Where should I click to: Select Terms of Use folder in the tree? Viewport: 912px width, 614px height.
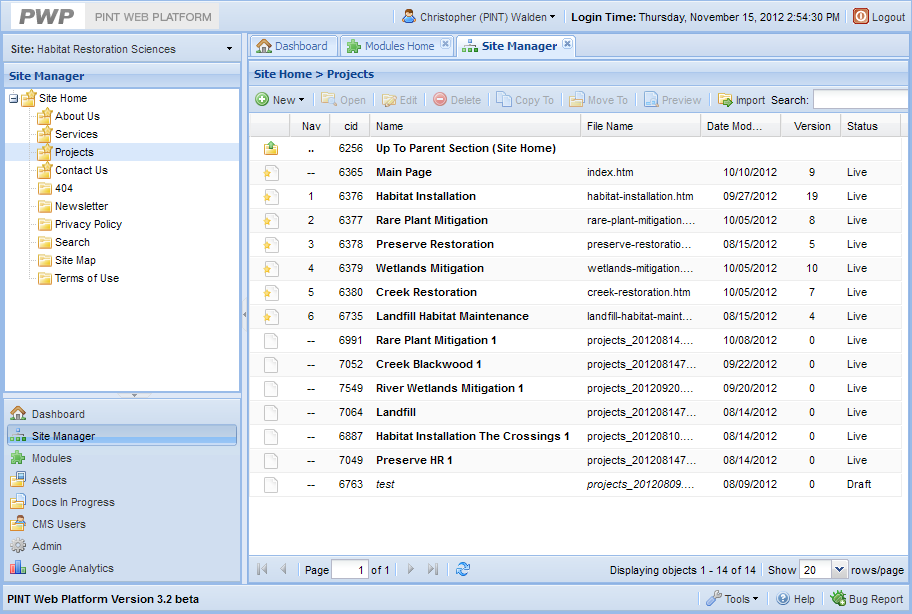click(x=87, y=279)
